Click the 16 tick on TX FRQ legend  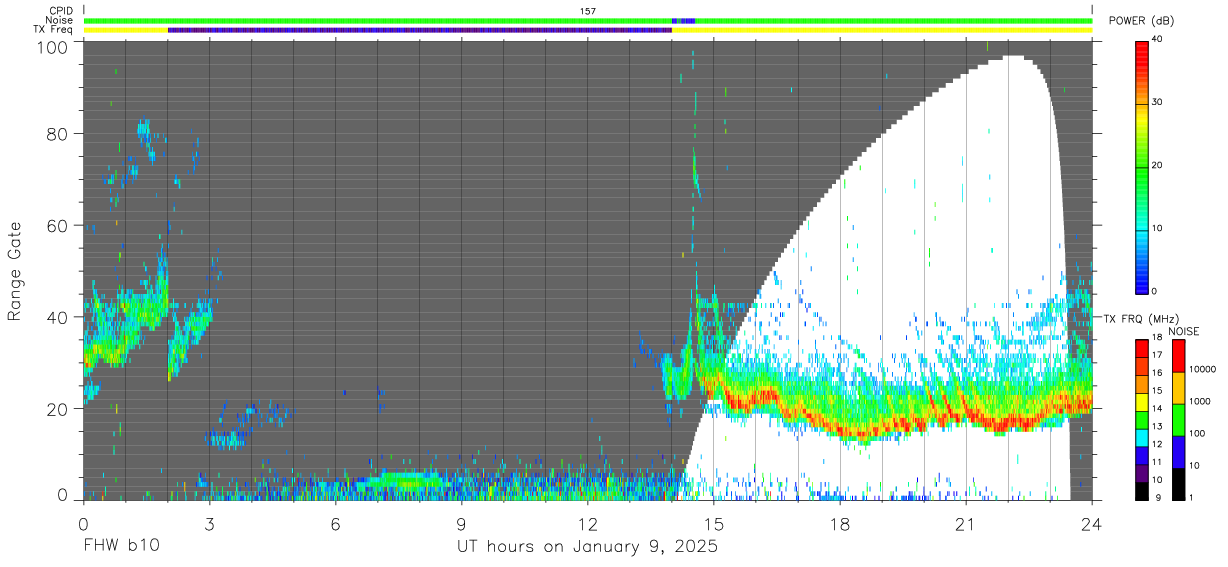pos(1156,373)
